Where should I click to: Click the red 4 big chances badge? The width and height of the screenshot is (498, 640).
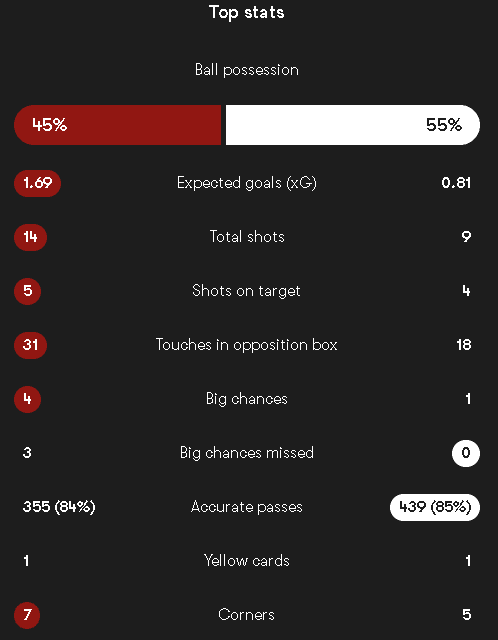pyautogui.click(x=27, y=399)
